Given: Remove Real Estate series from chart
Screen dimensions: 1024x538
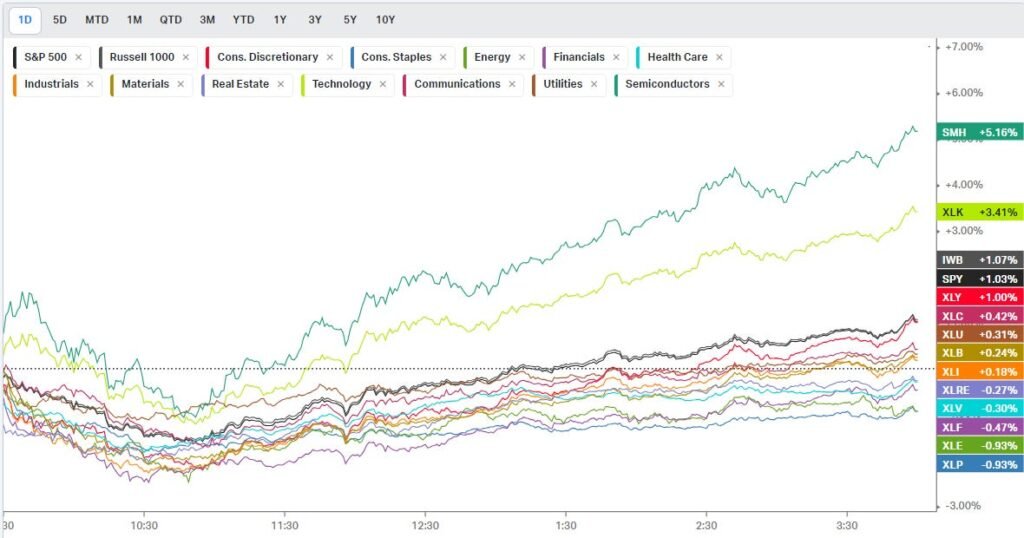Looking at the screenshot, I should [280, 84].
